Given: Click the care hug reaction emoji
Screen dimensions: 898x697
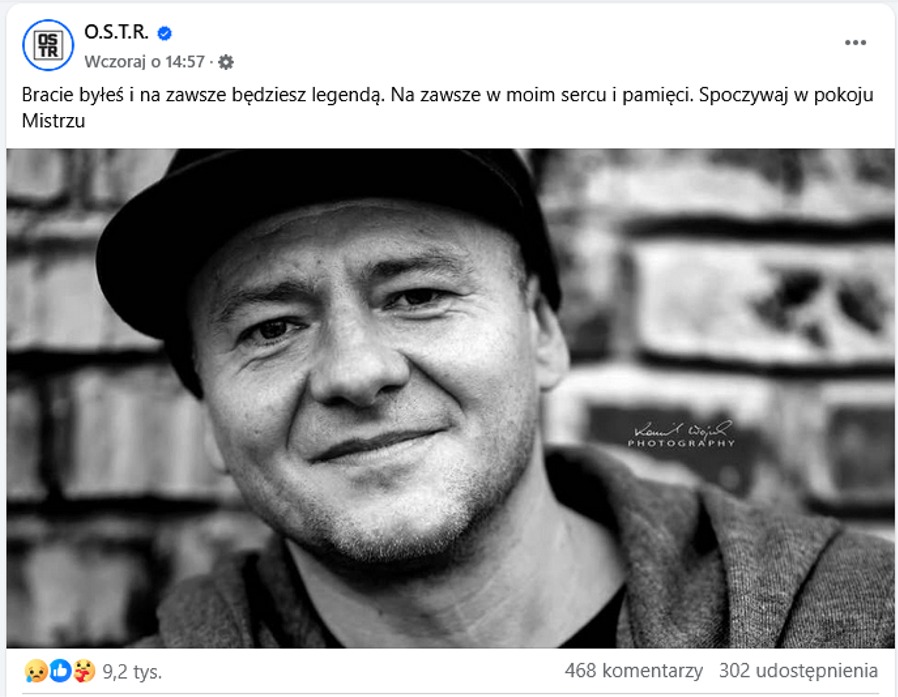Looking at the screenshot, I should coord(84,671).
